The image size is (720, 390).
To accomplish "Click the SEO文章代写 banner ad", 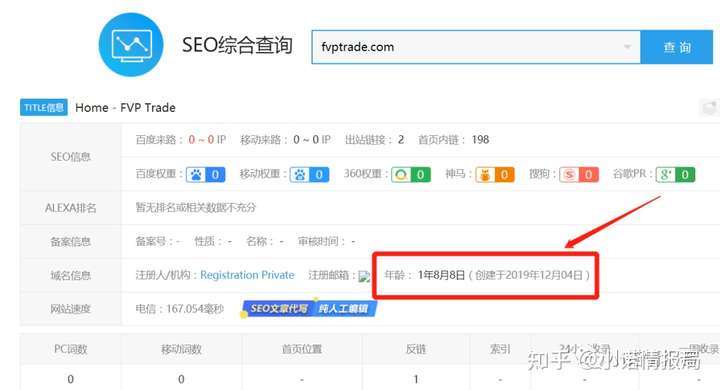I will 309,308.
